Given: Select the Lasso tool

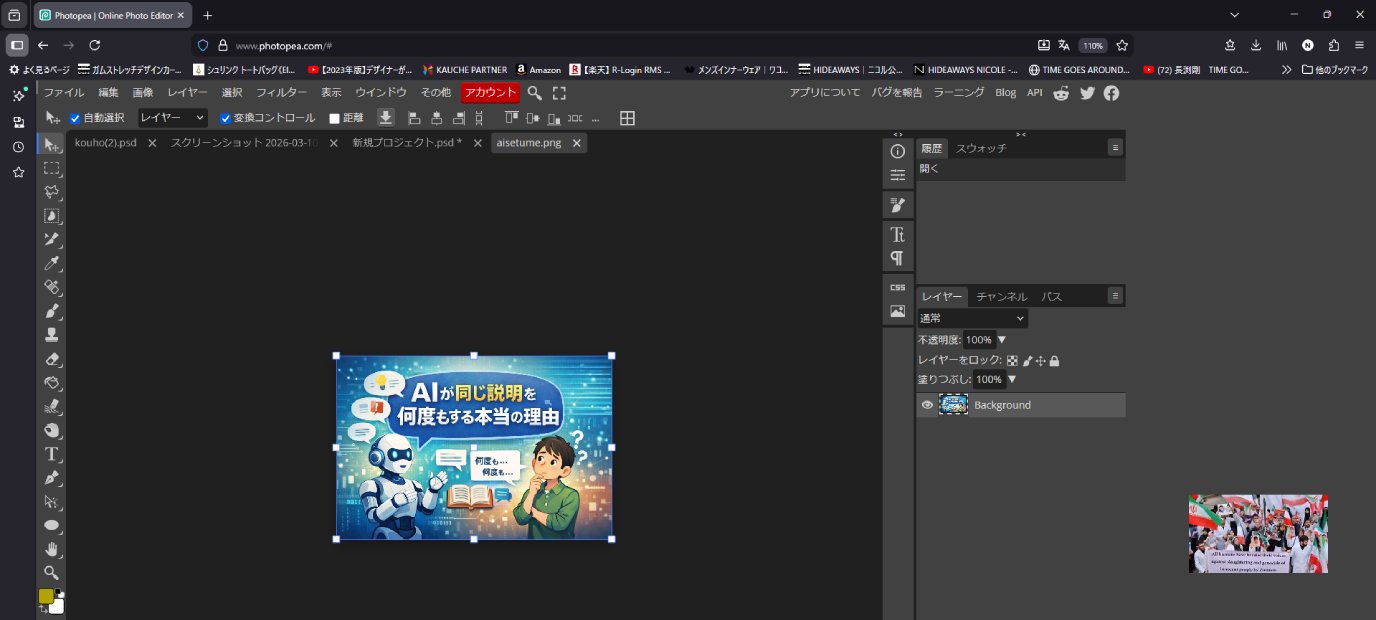Looking at the screenshot, I should click(51, 192).
